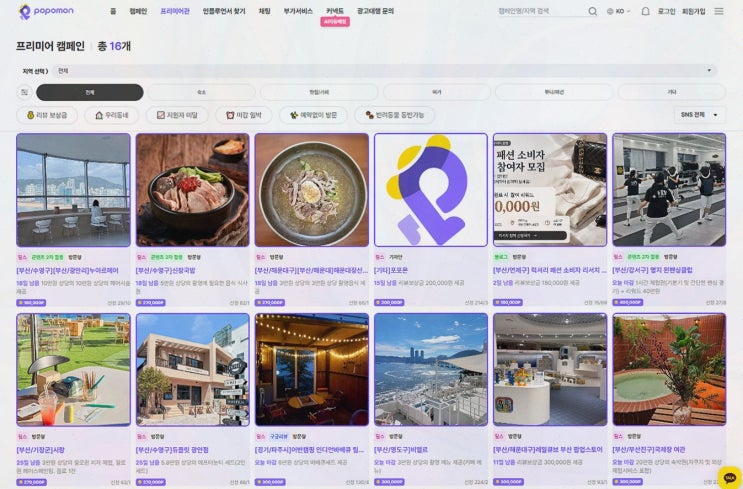Screen dimensions: 743x489
Task: Open the popup store interior thumbnail
Action: coord(550,370)
